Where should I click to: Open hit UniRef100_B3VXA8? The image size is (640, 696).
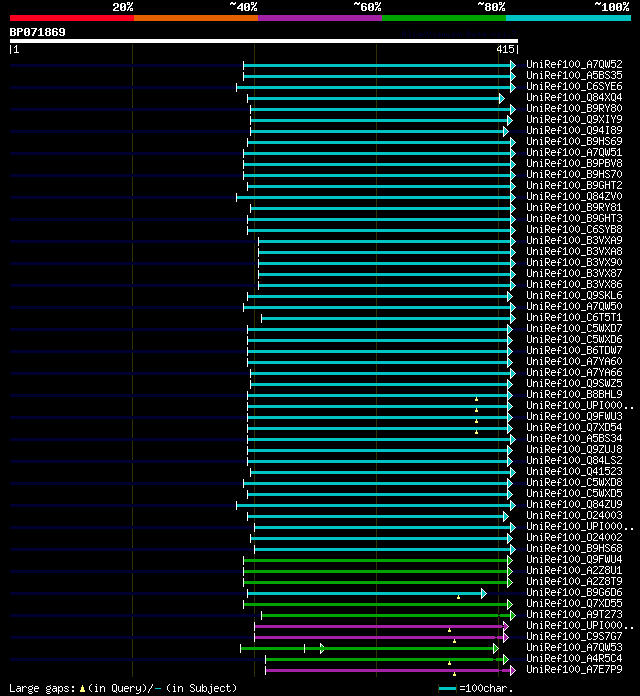[x=574, y=252]
